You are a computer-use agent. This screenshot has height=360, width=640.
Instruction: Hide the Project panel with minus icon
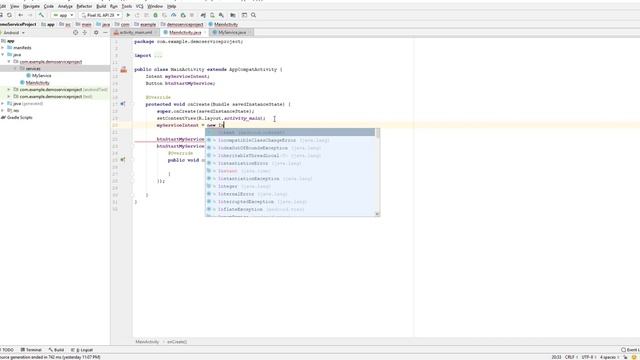(105, 32)
